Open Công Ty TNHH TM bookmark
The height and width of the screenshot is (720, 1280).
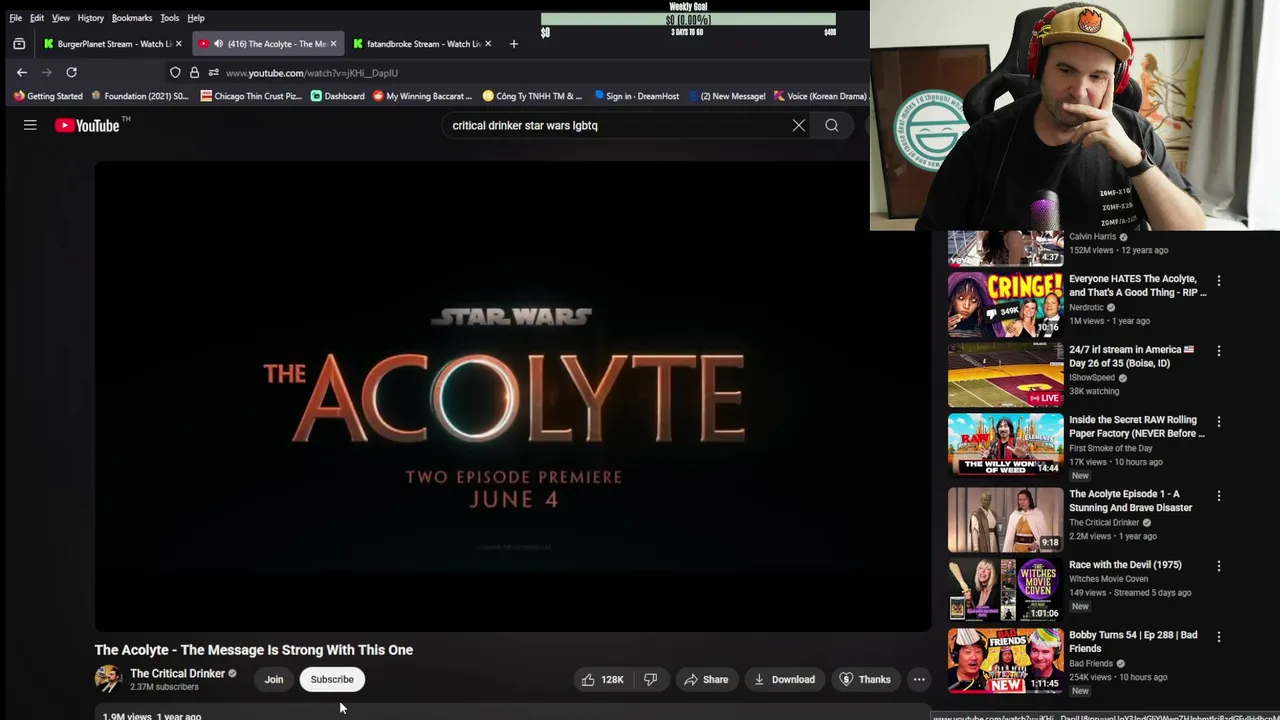[x=532, y=96]
